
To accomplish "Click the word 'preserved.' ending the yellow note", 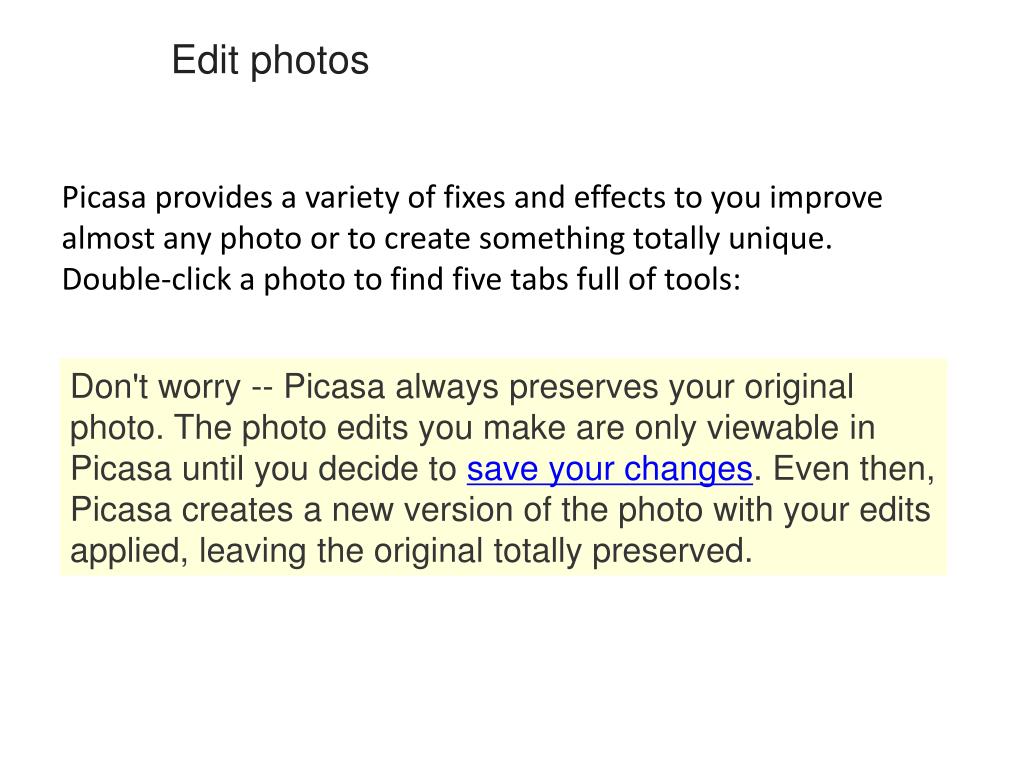I will click(x=672, y=551).
